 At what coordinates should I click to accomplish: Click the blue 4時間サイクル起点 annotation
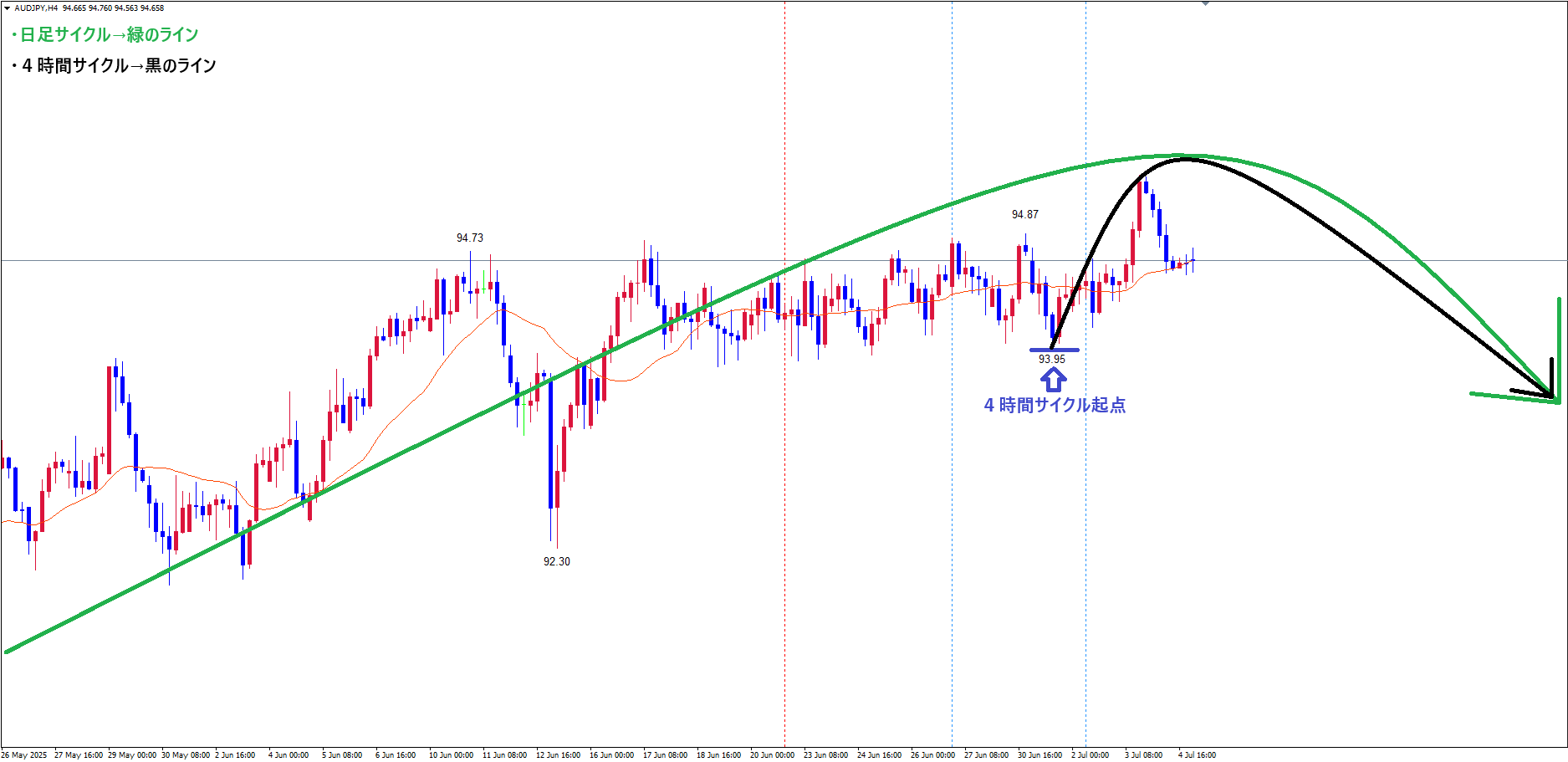(x=1055, y=405)
